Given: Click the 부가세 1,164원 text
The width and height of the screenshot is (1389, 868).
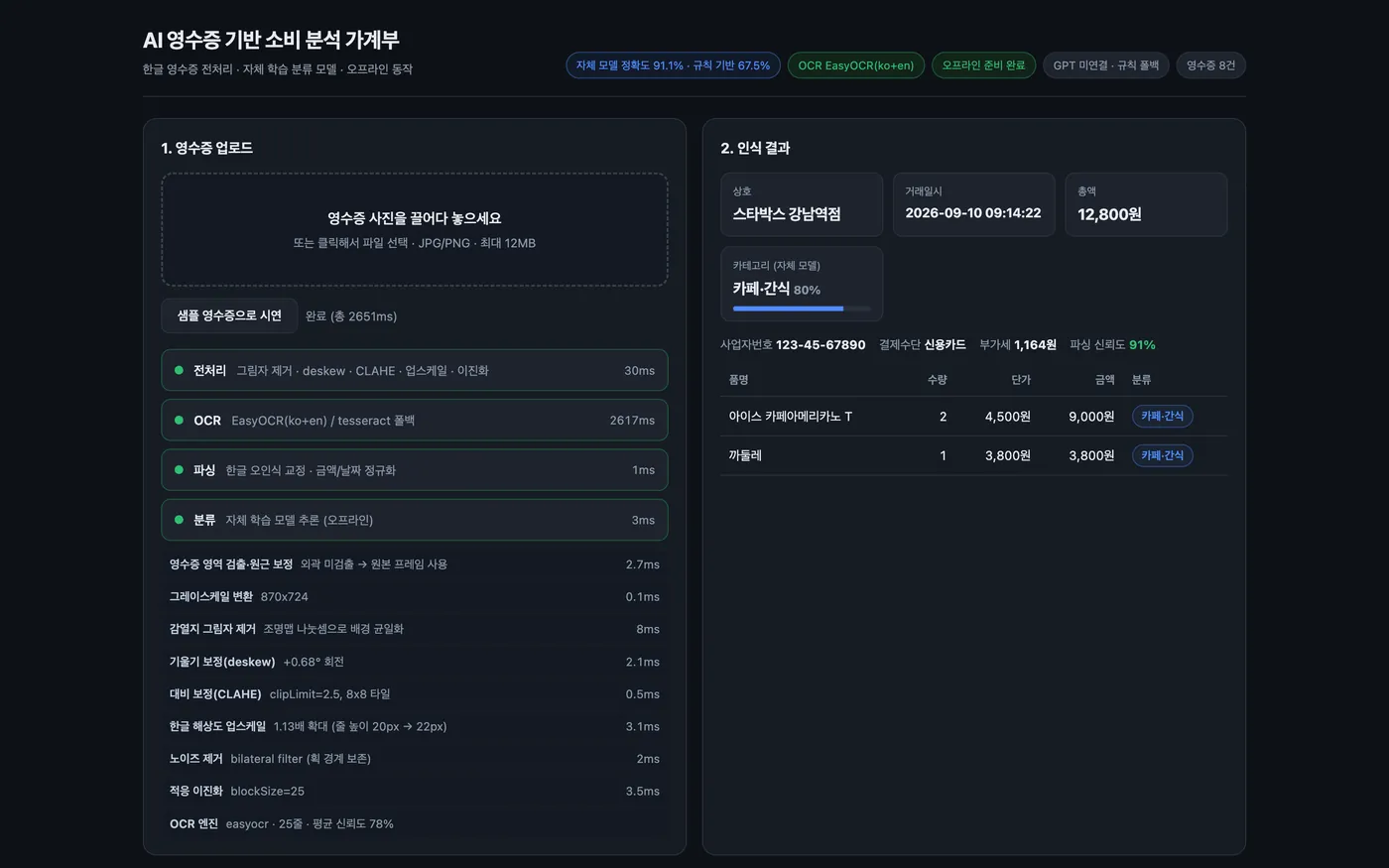Looking at the screenshot, I should pos(1017,344).
